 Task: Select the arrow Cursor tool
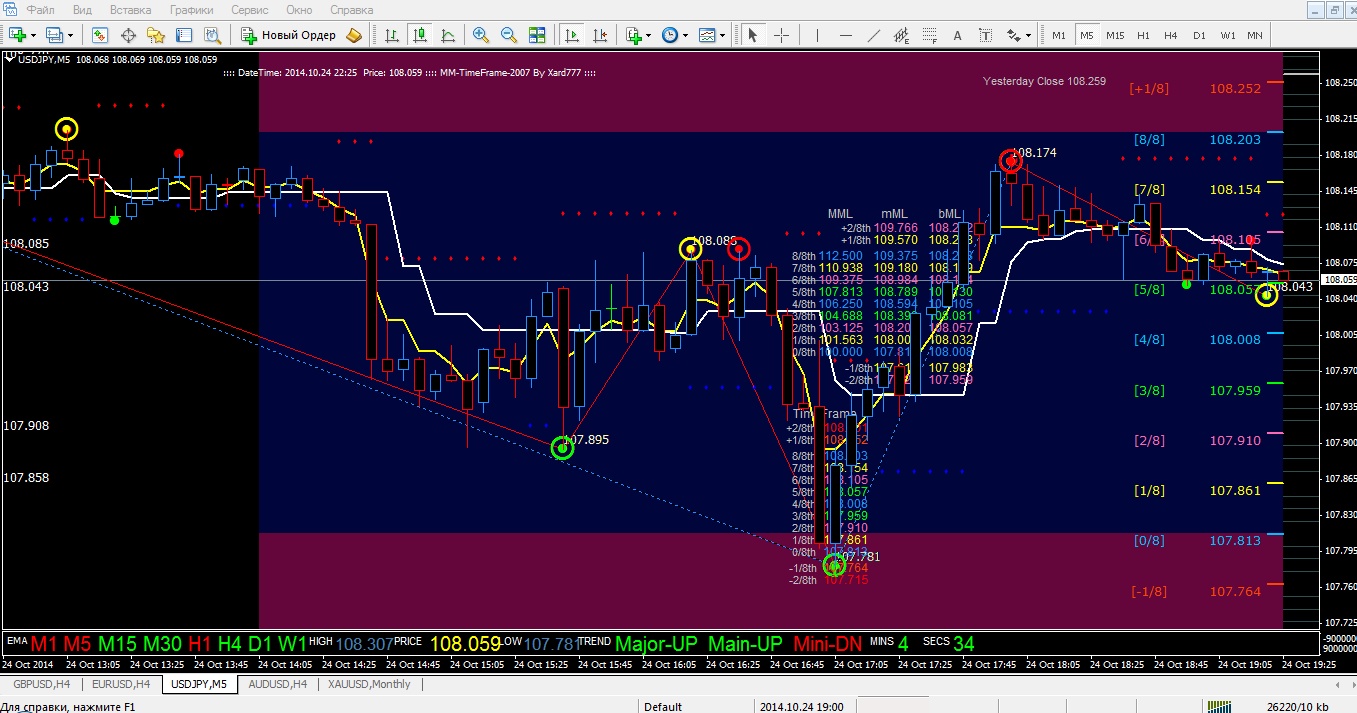point(753,35)
